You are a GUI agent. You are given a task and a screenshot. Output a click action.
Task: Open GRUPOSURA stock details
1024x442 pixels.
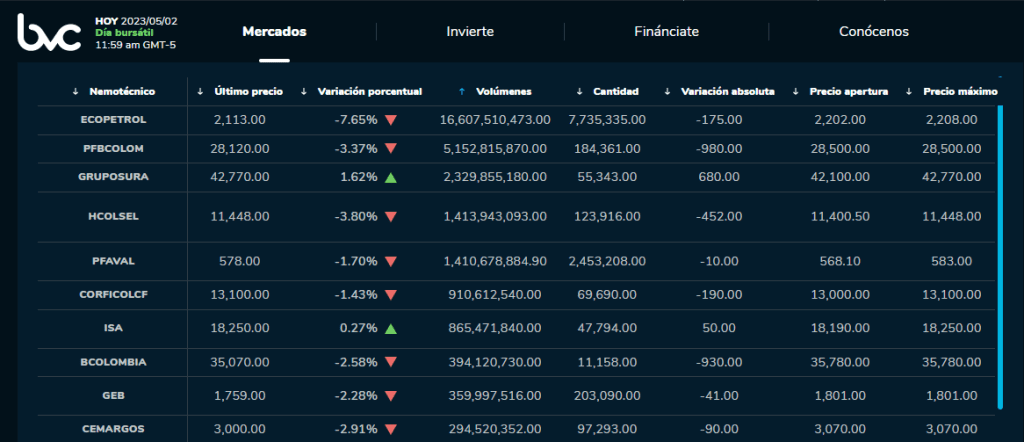pos(113,177)
